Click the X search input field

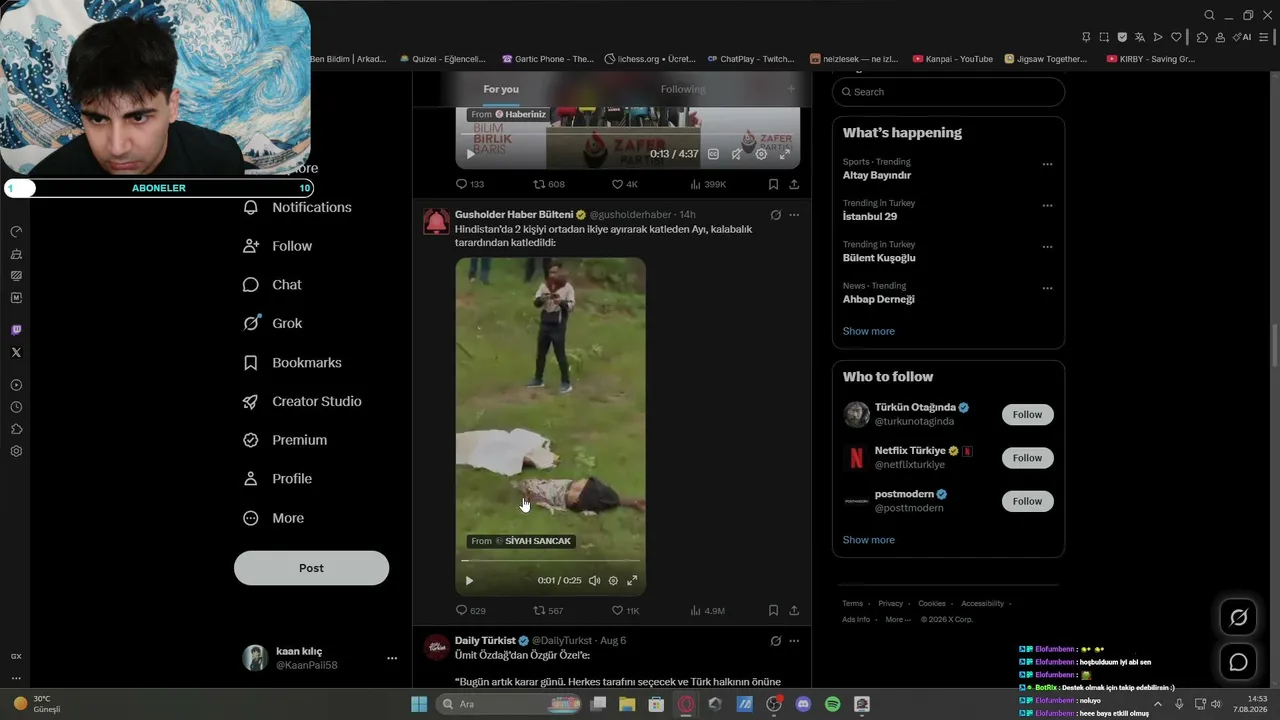coord(948,92)
